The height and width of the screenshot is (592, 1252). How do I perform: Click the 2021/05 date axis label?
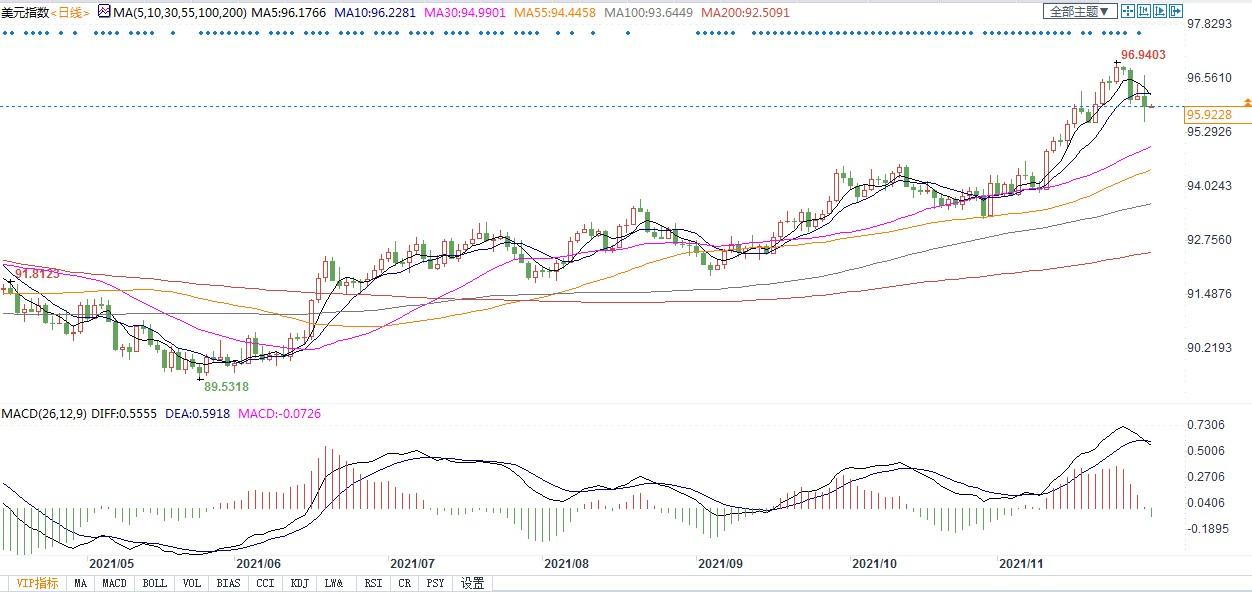click(x=112, y=563)
